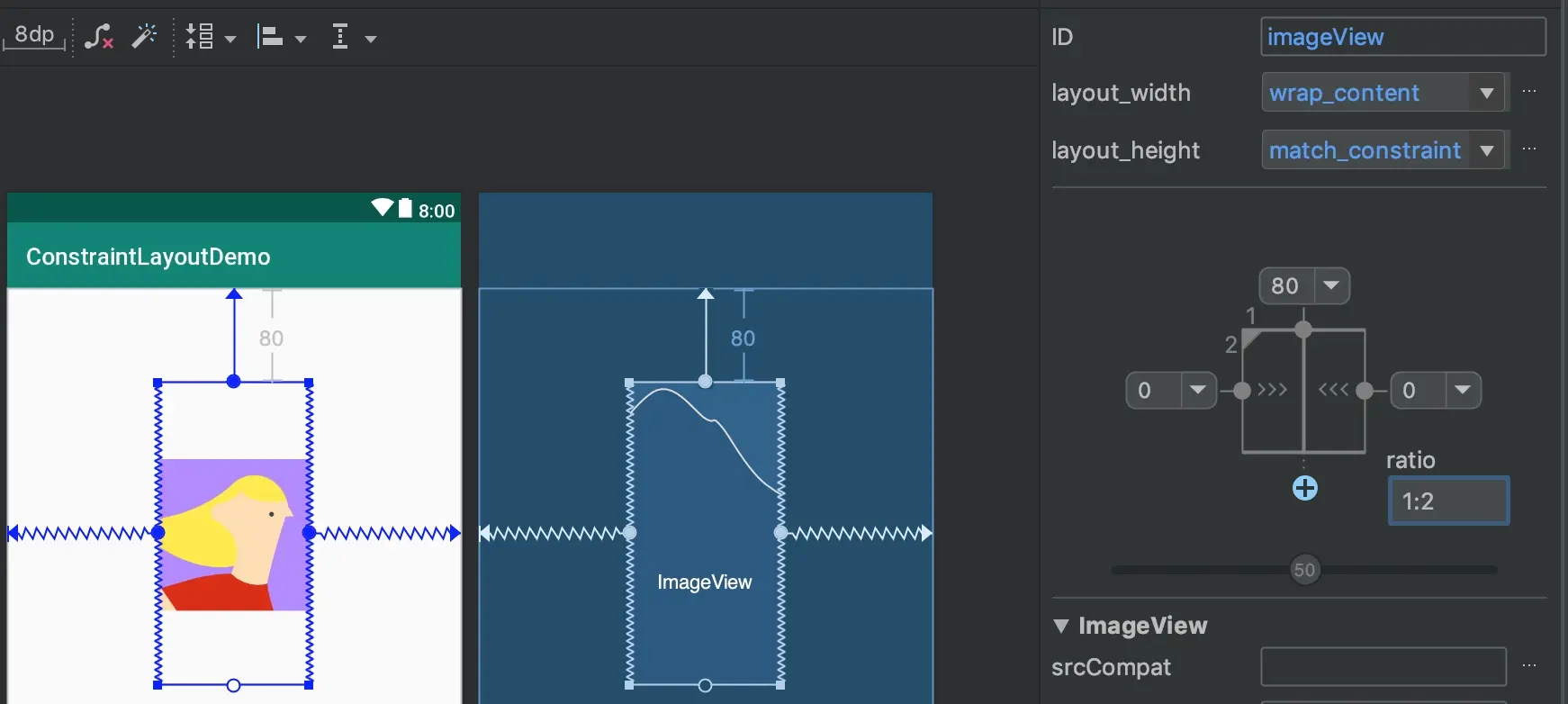Image resolution: width=1568 pixels, height=704 pixels.
Task: Collapse the ImageView section
Action: 1061,626
